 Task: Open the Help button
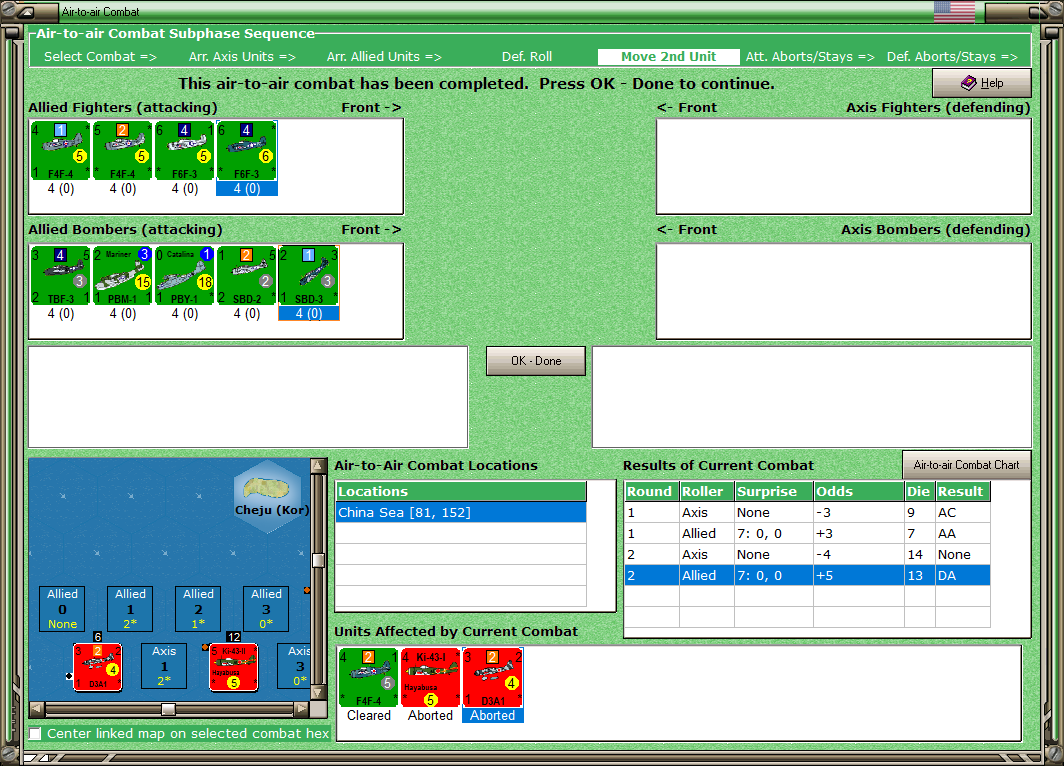(982, 83)
